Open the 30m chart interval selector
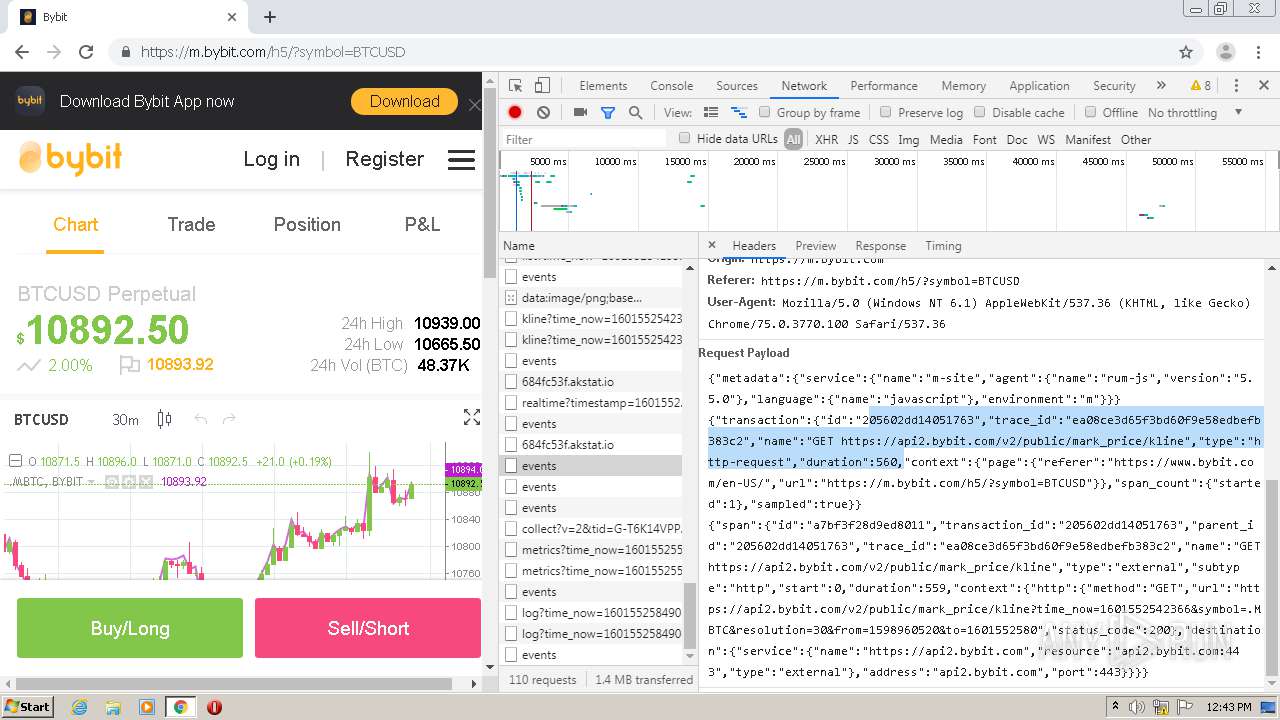This screenshot has height=720, width=1280. point(125,420)
